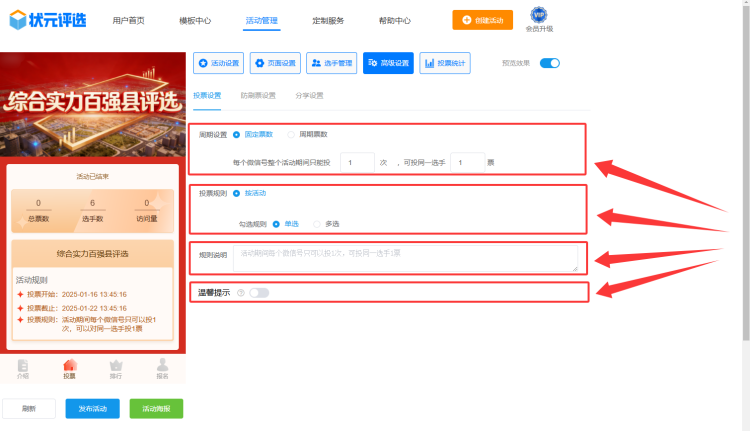
Task: Switch to the 防刷票设置 tab
Action: click(x=258, y=96)
